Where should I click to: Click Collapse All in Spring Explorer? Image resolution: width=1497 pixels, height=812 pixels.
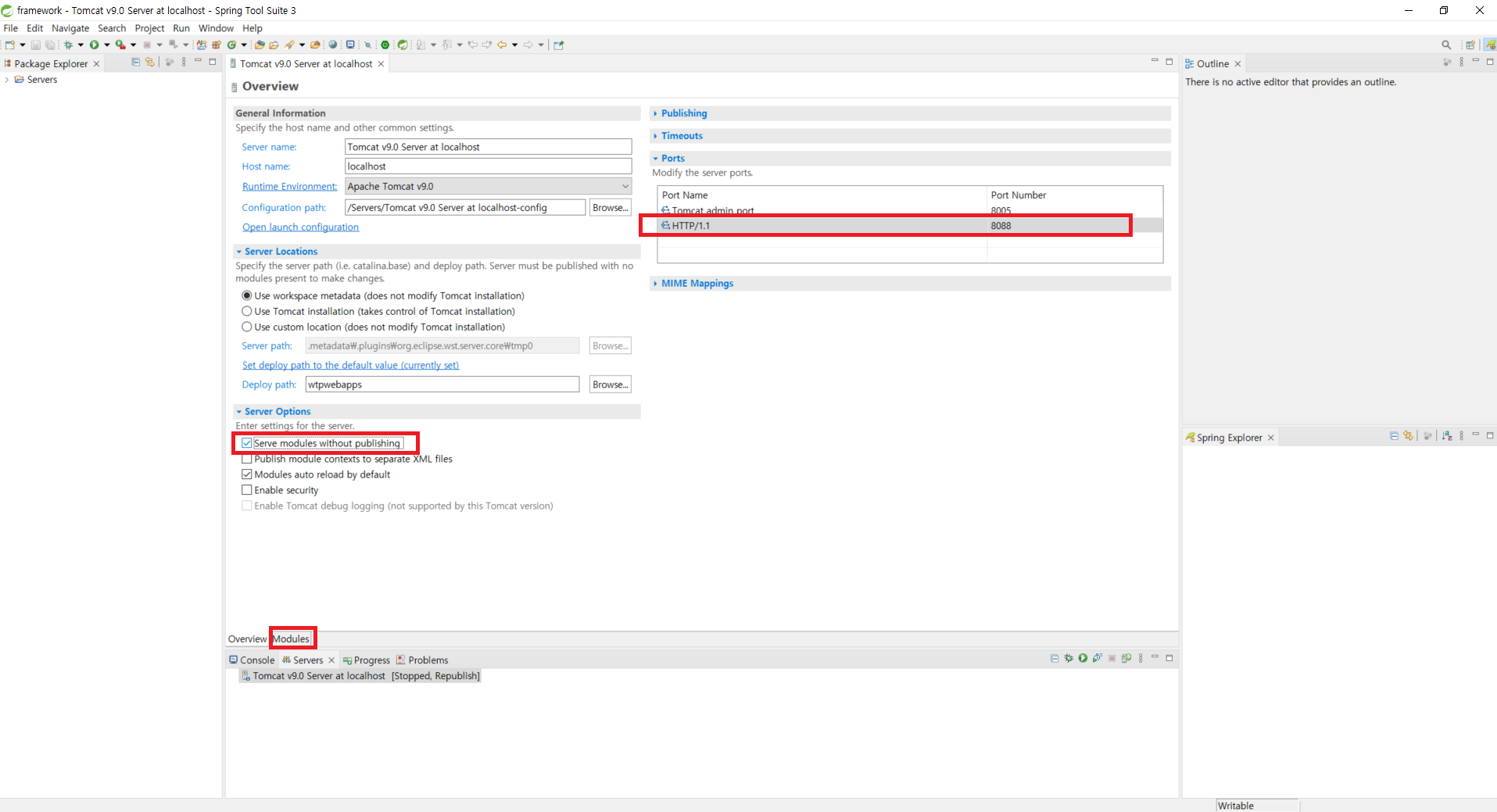(1394, 436)
